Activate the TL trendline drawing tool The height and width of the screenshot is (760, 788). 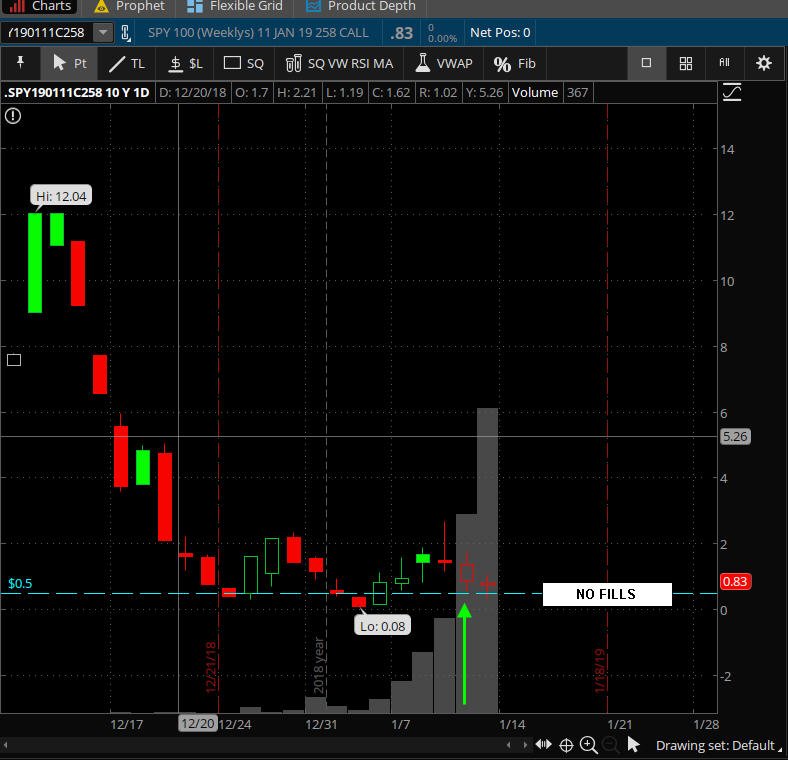127,63
